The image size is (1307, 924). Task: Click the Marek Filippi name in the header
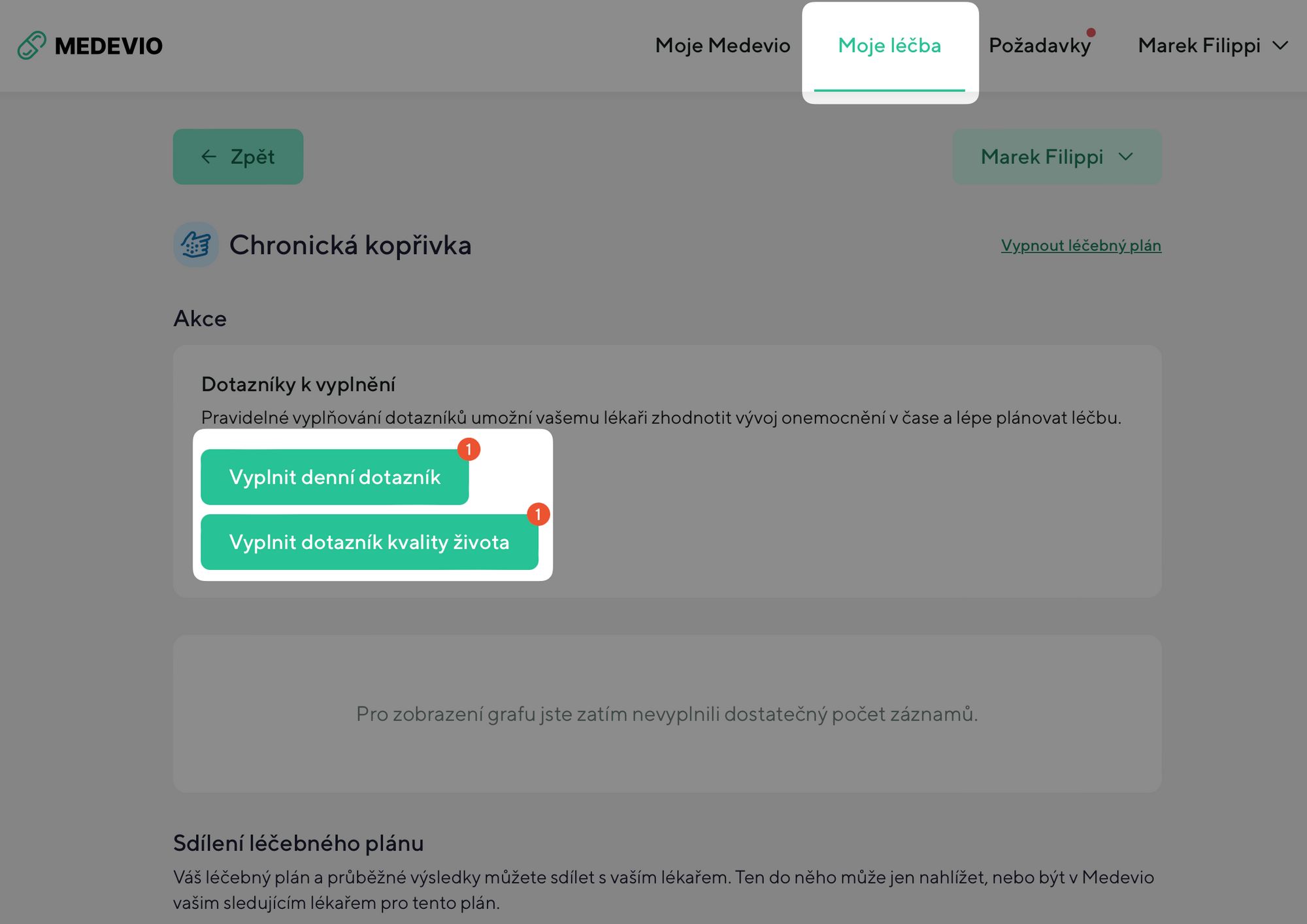(1199, 46)
